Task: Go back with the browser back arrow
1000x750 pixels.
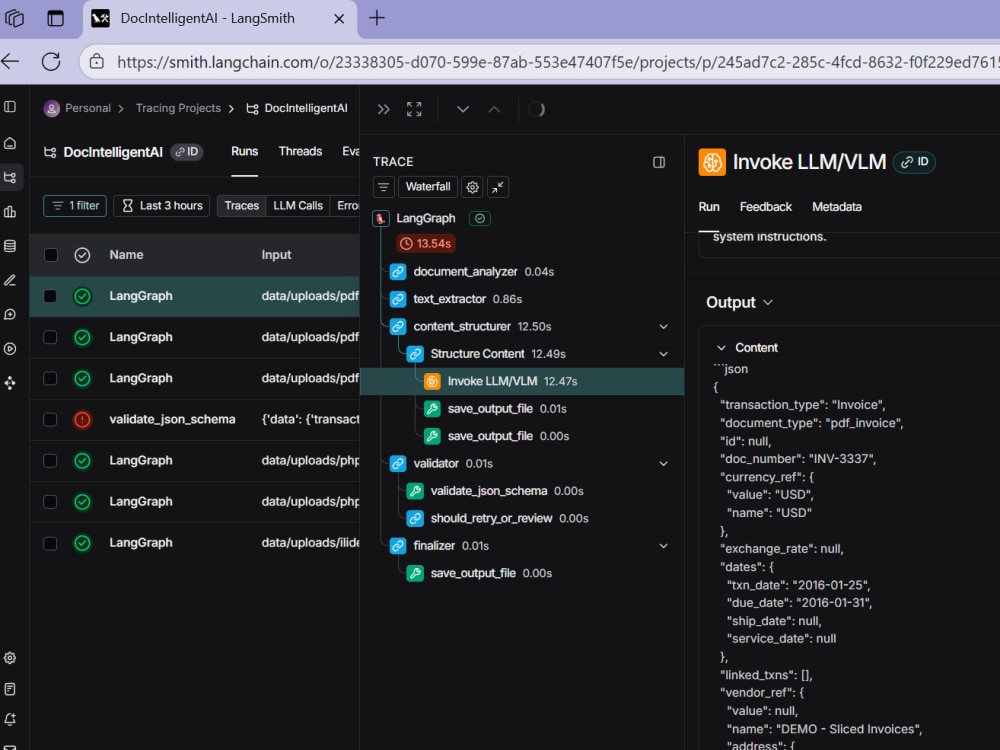Action: click(10, 62)
